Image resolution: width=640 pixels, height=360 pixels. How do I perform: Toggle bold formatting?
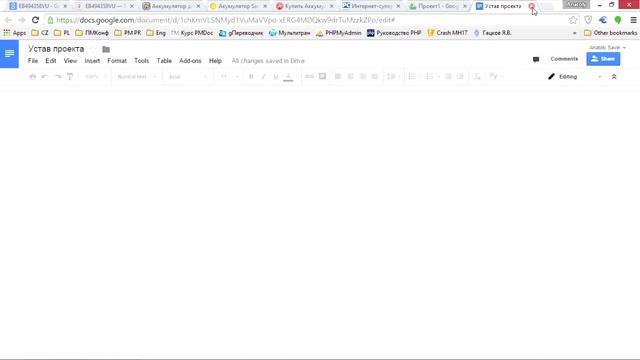251,77
